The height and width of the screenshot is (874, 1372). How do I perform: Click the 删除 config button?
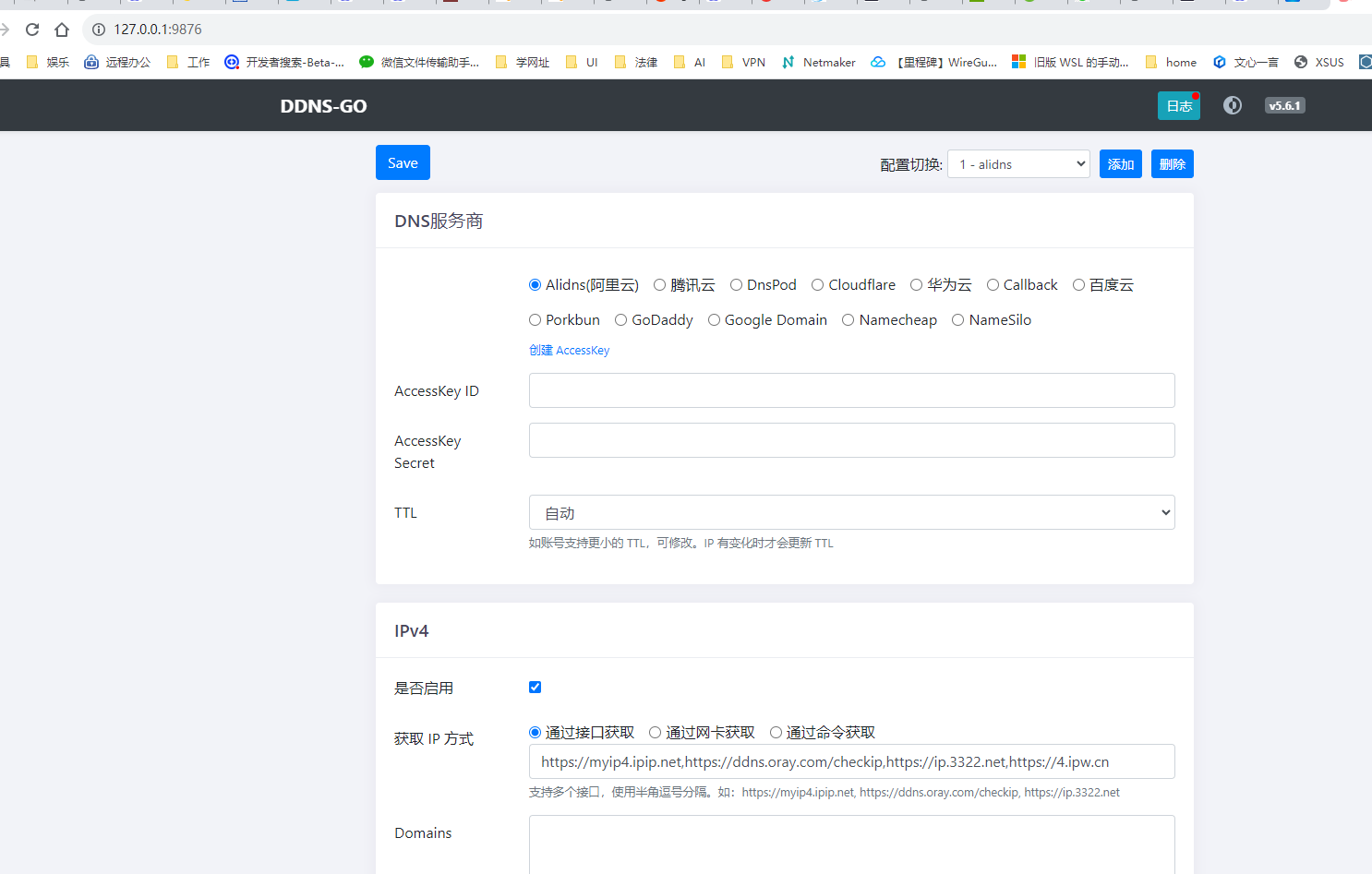tap(1173, 164)
